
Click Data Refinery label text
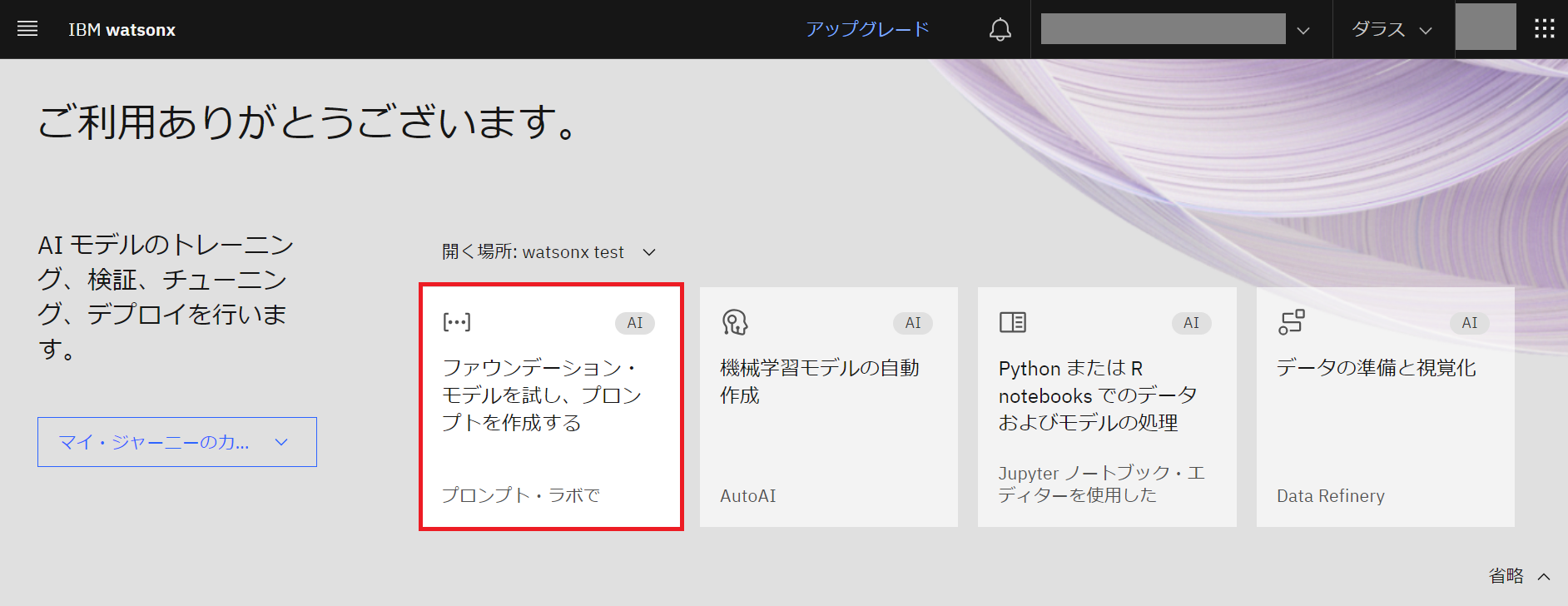(x=1331, y=496)
